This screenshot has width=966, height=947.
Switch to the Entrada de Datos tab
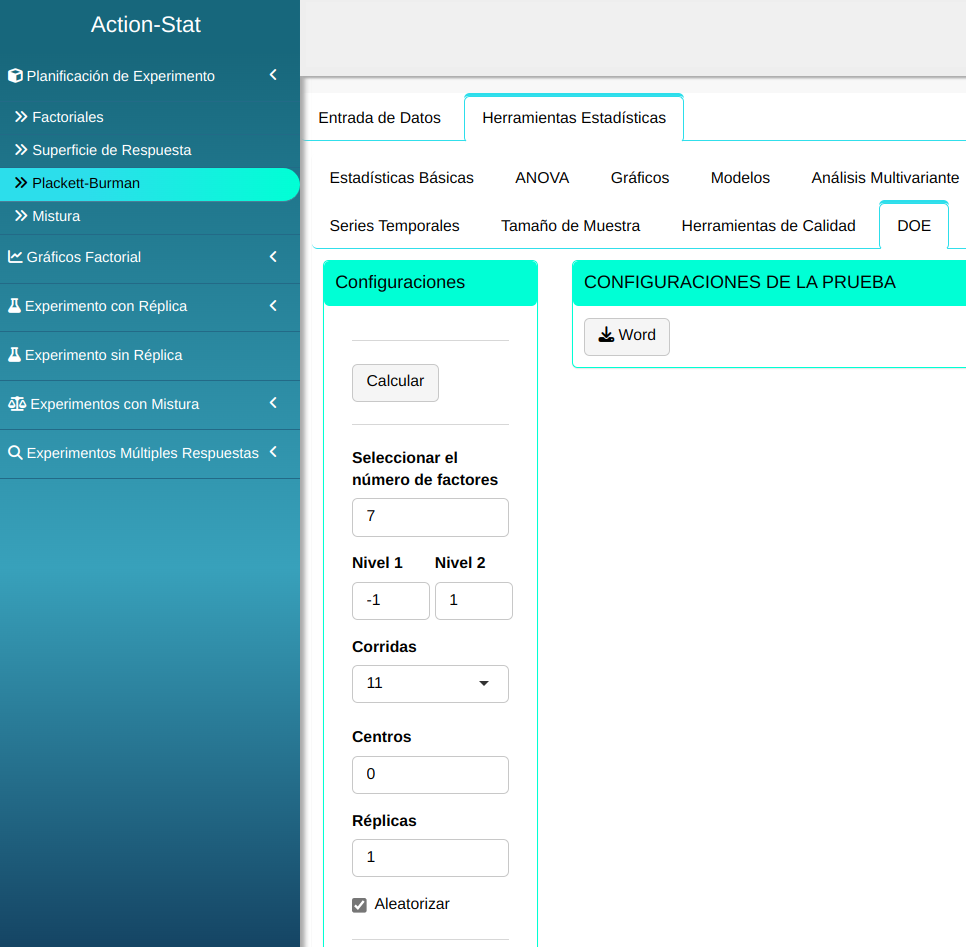click(379, 118)
